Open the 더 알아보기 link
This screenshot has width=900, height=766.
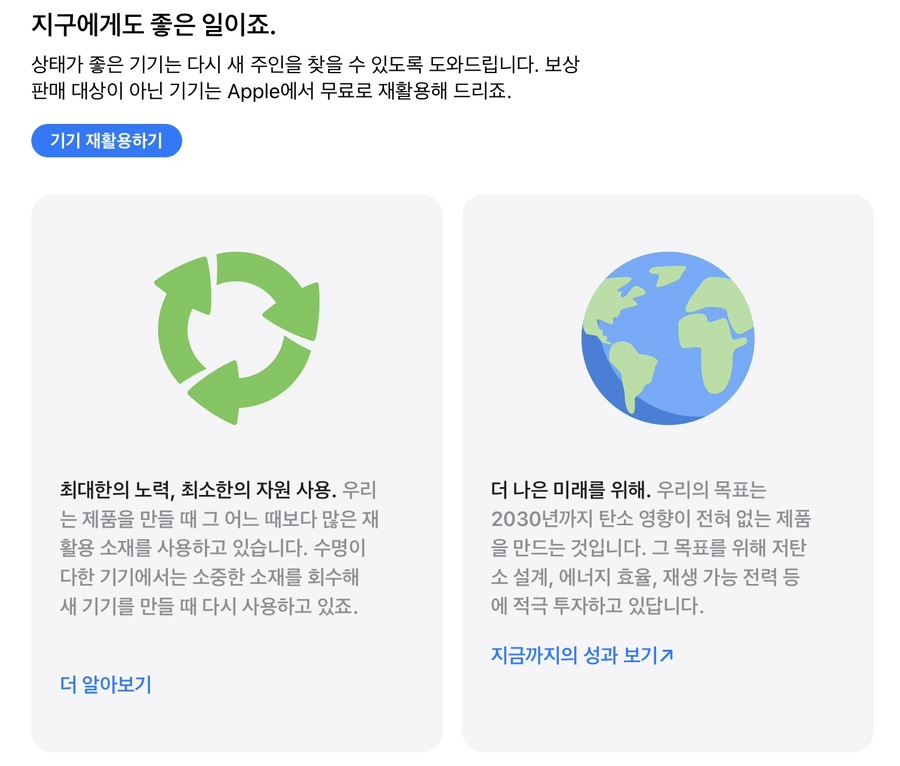pyautogui.click(x=106, y=684)
